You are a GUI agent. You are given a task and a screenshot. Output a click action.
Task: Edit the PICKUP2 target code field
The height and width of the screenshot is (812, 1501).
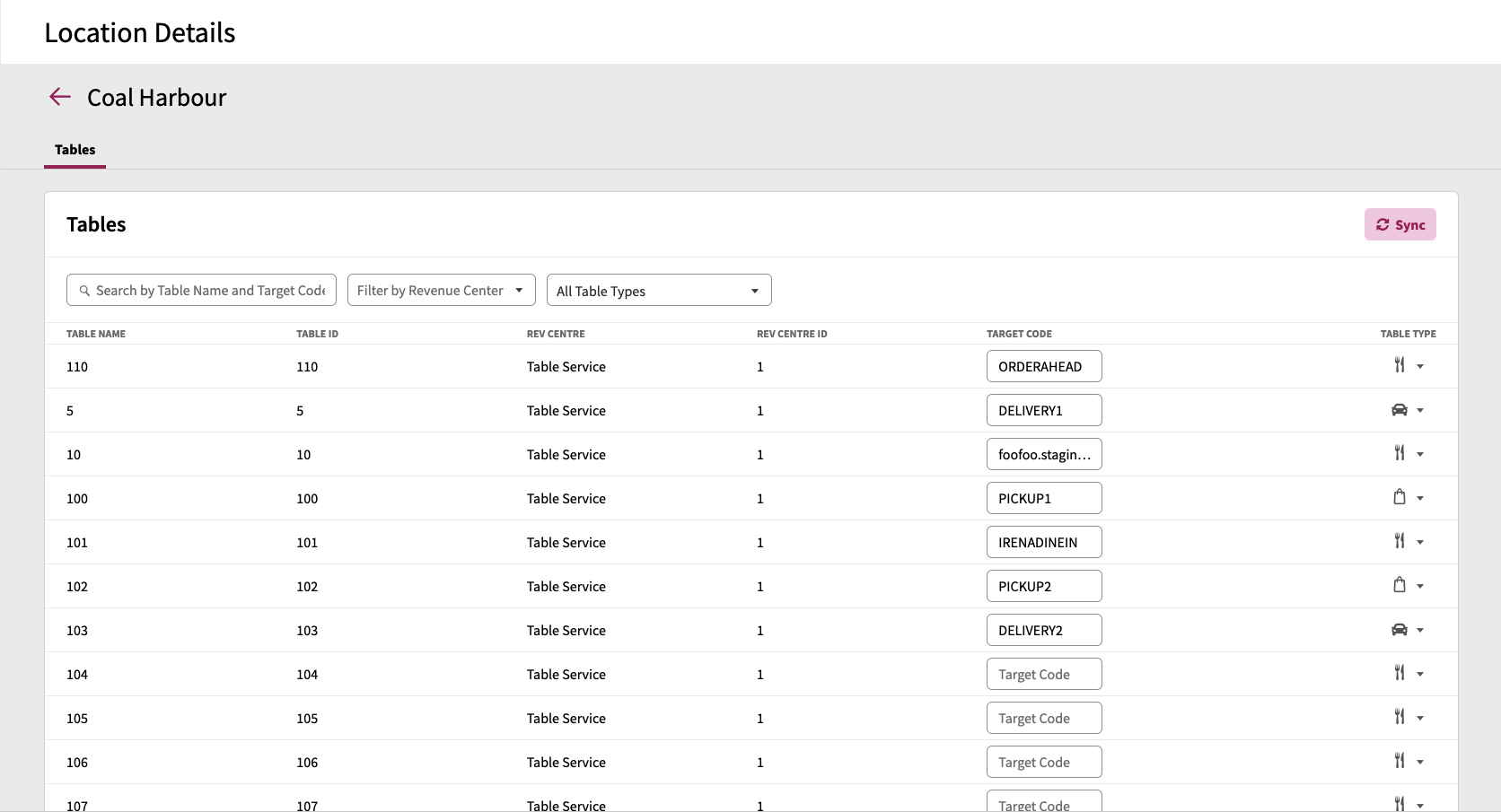1044,586
